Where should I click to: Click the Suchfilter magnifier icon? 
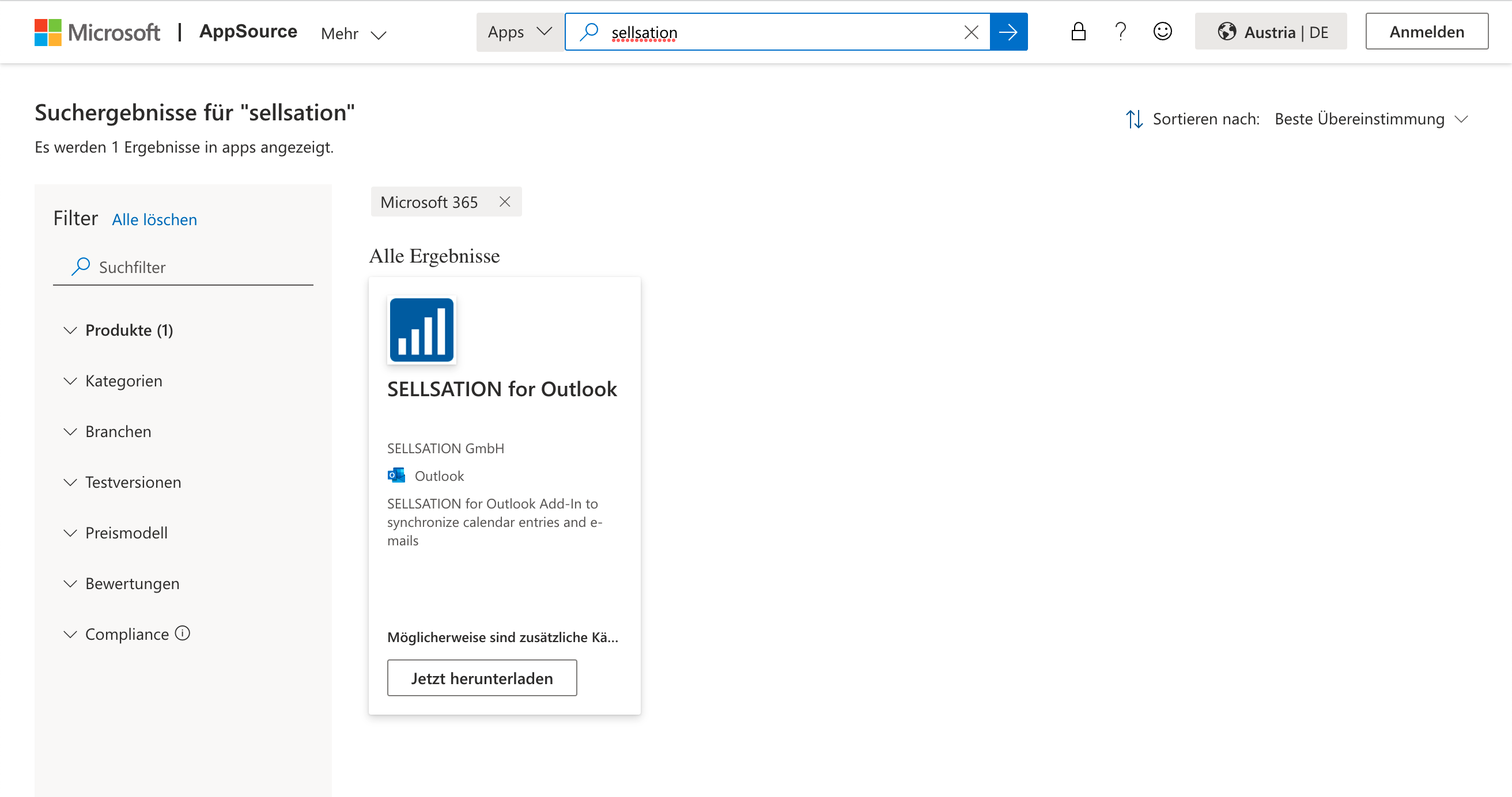click(81, 267)
